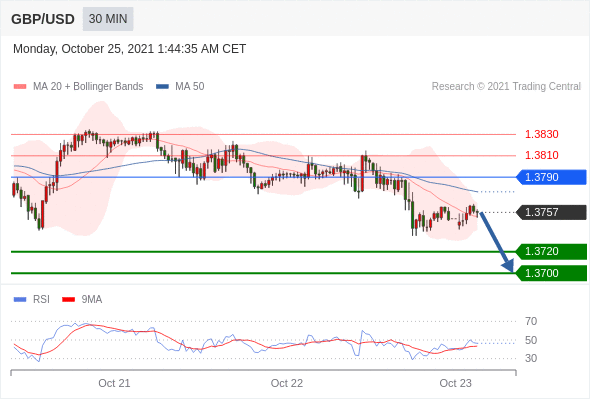Click the blue MA 50 legend swatch
The width and height of the screenshot is (590, 400).
pos(163,87)
